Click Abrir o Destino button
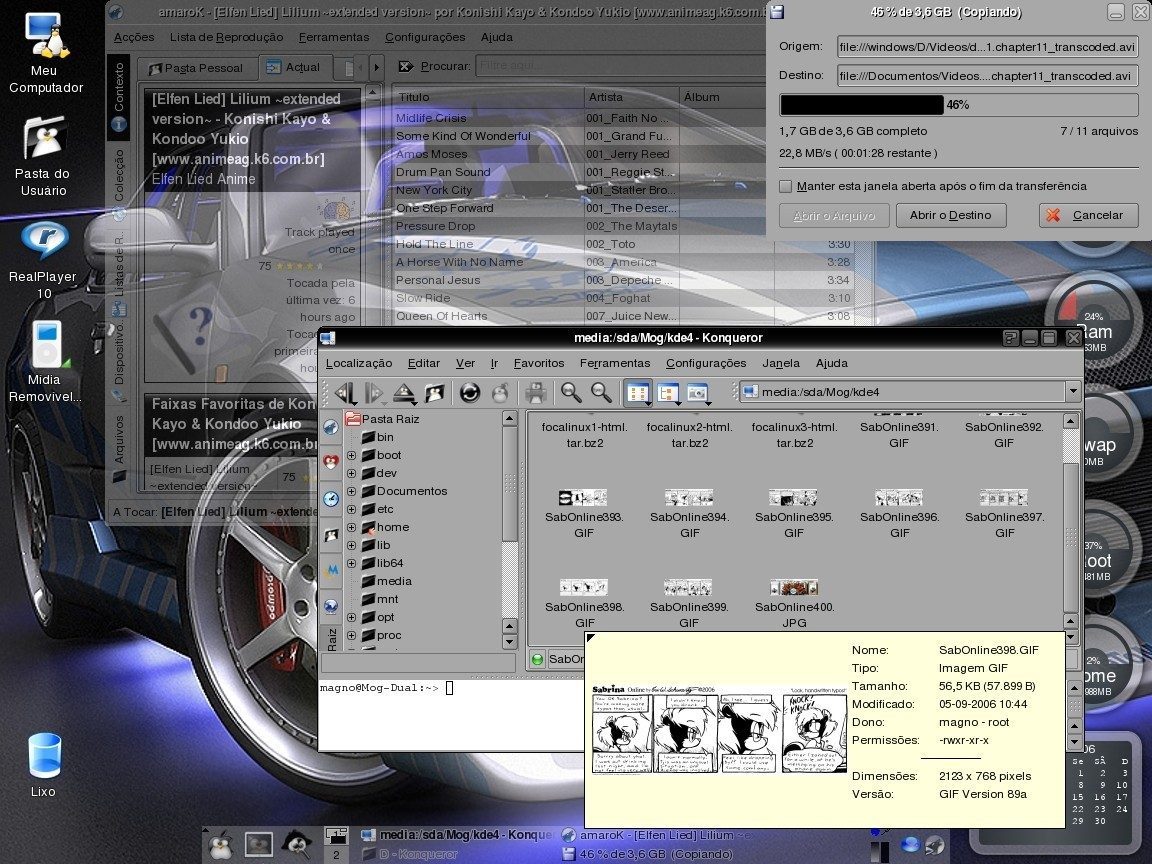The image size is (1152, 864). [x=951, y=215]
